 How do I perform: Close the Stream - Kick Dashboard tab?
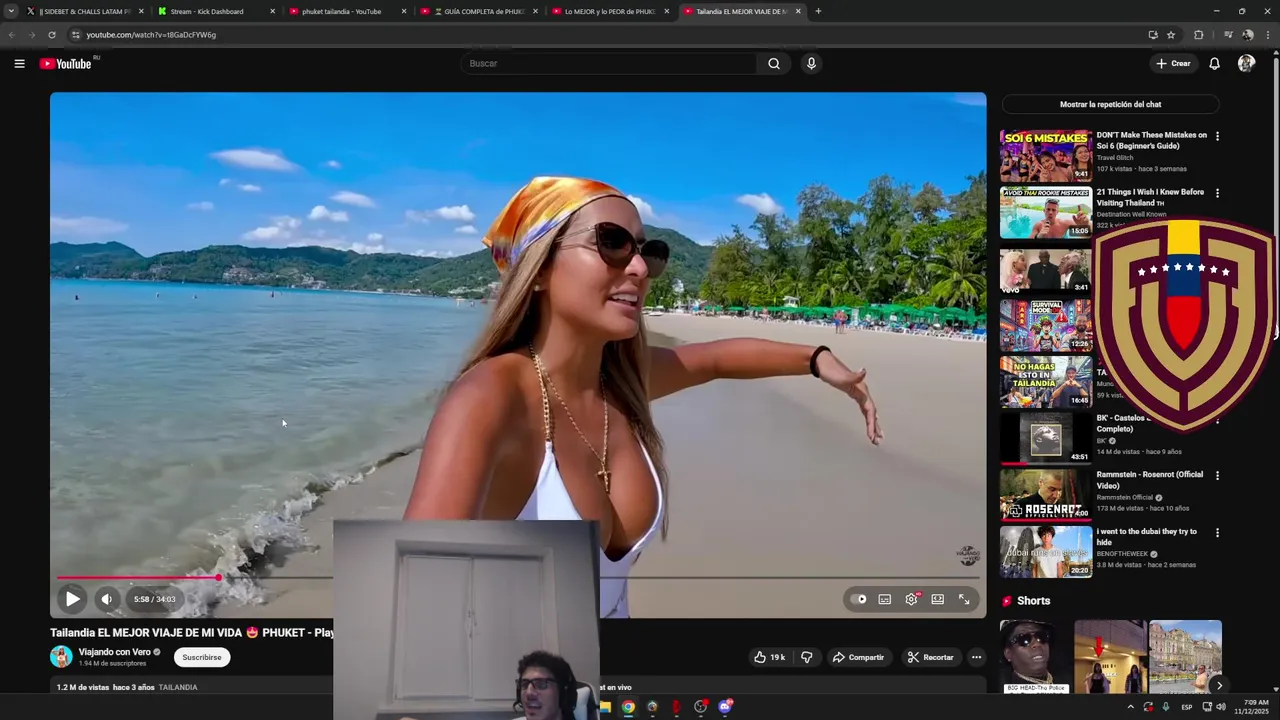(272, 11)
